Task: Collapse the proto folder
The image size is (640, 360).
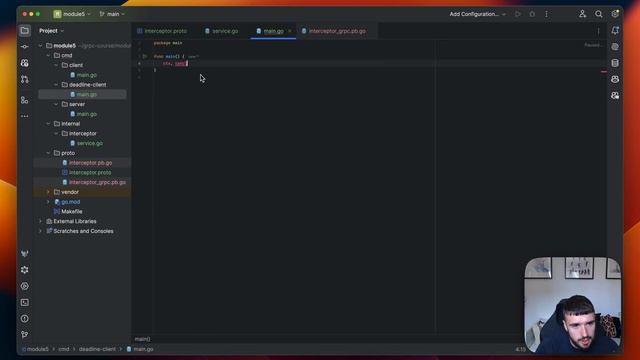Action: coord(48,153)
